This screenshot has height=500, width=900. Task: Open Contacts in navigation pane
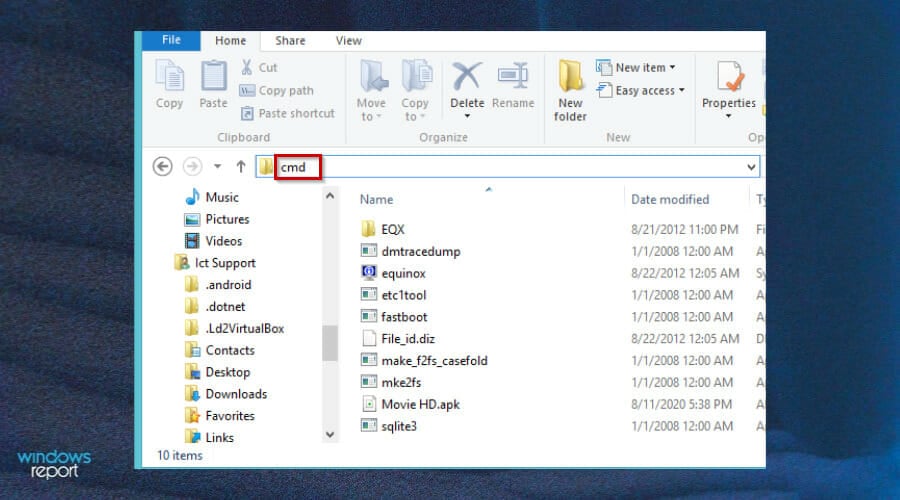(x=220, y=350)
